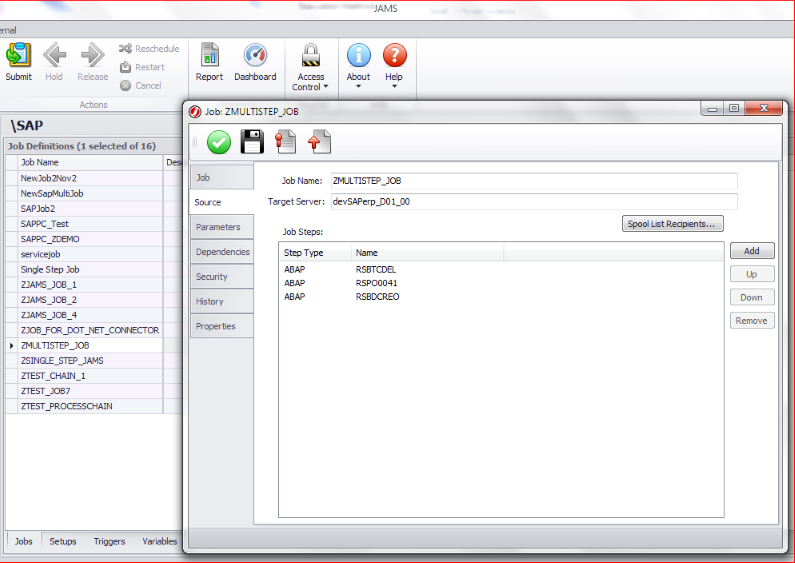Screen dimensions: 795x563
Task: Select SAPJob2 in job list
Action: click(90, 208)
